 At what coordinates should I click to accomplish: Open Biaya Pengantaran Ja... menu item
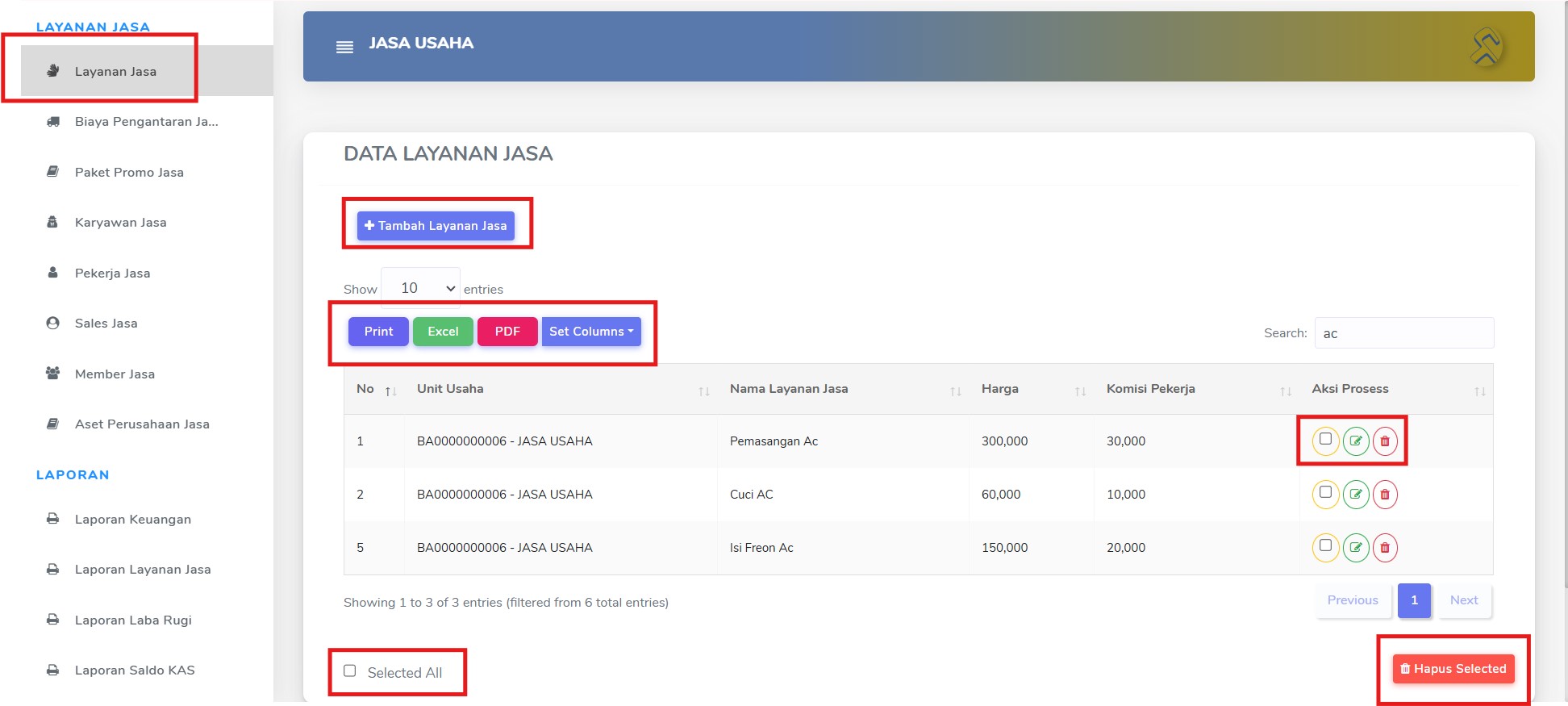point(147,122)
